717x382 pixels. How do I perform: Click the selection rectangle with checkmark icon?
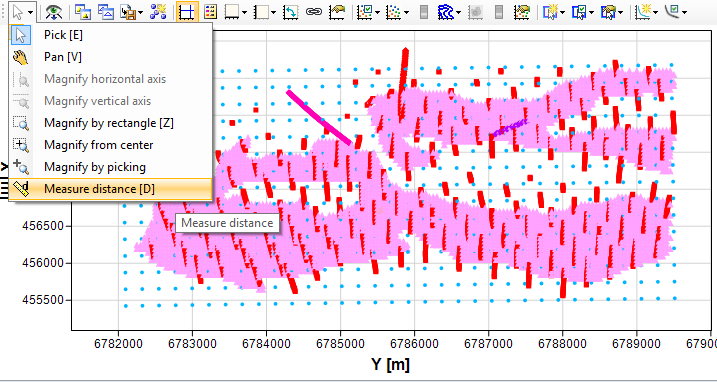[x=578, y=11]
